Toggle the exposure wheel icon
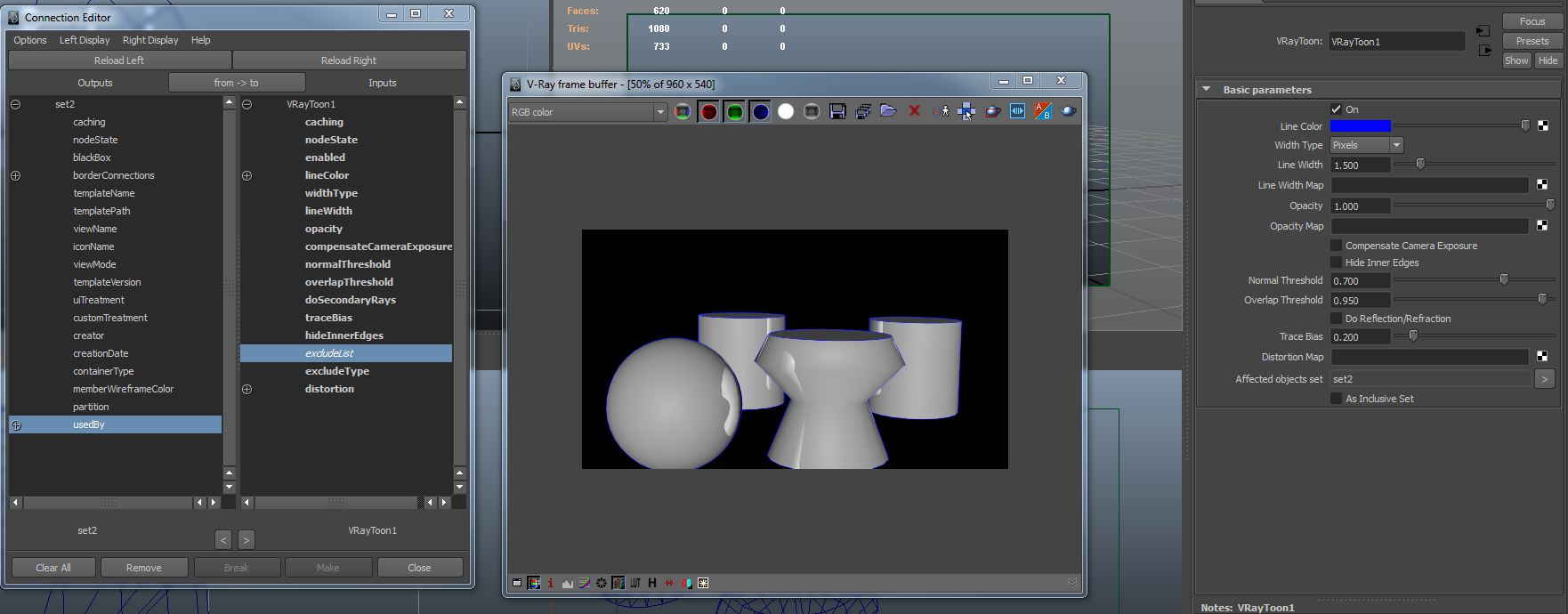Screen dimensions: 1568x614 (602, 583)
